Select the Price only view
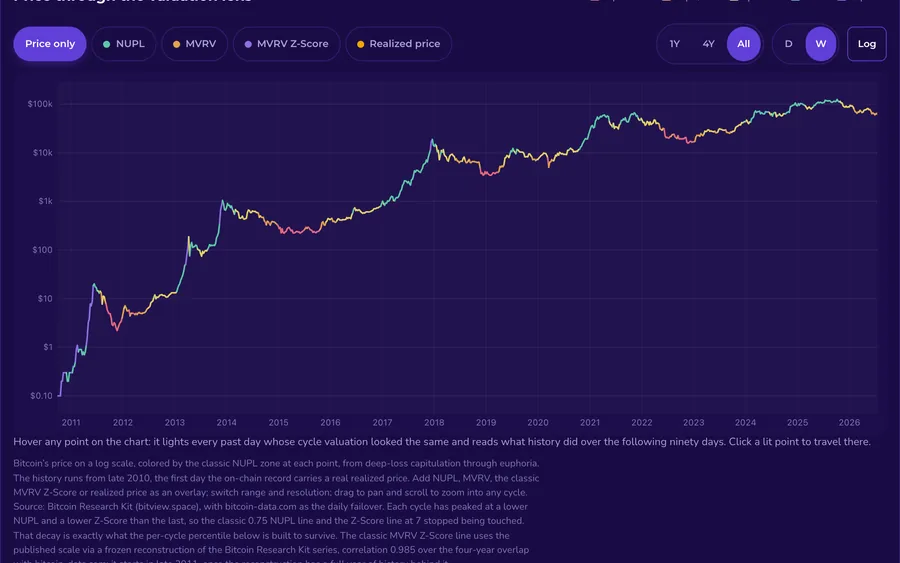This screenshot has width=900, height=563. [x=50, y=44]
